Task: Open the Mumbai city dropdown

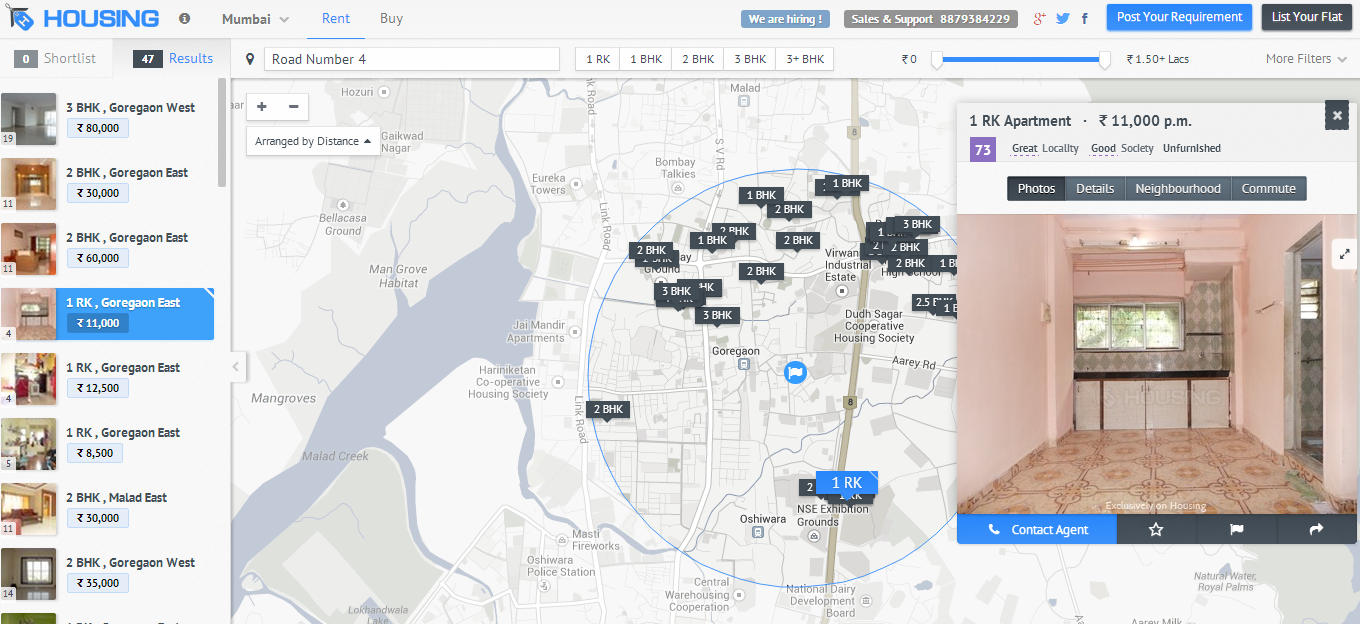Action: coord(255,19)
